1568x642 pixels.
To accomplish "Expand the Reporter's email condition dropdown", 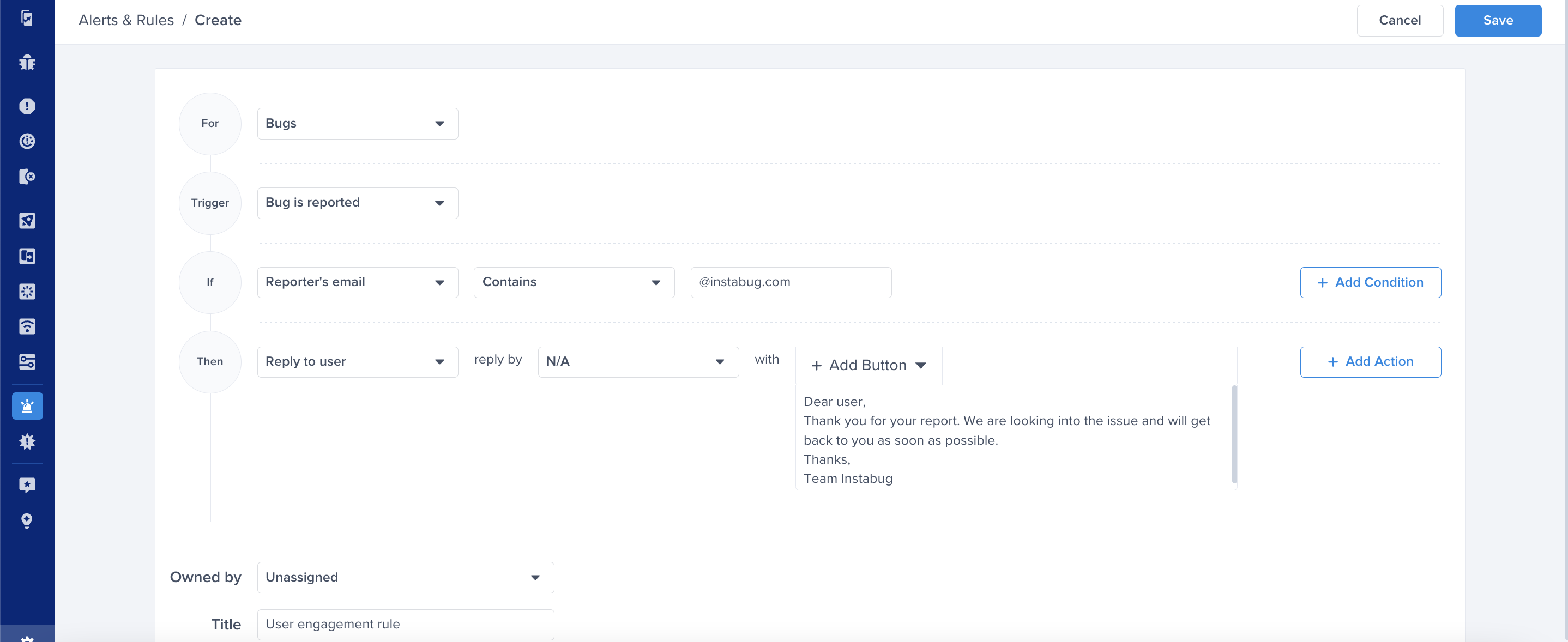I will (x=357, y=282).
